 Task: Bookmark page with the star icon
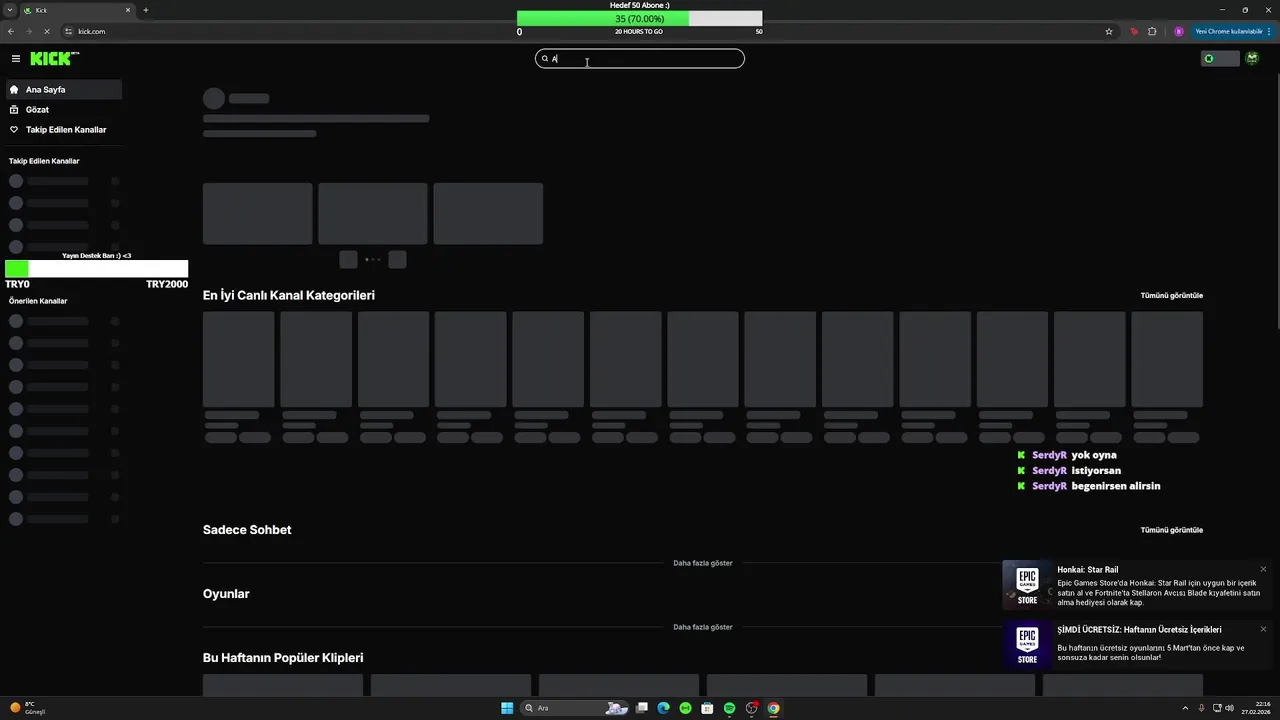coord(1109,31)
